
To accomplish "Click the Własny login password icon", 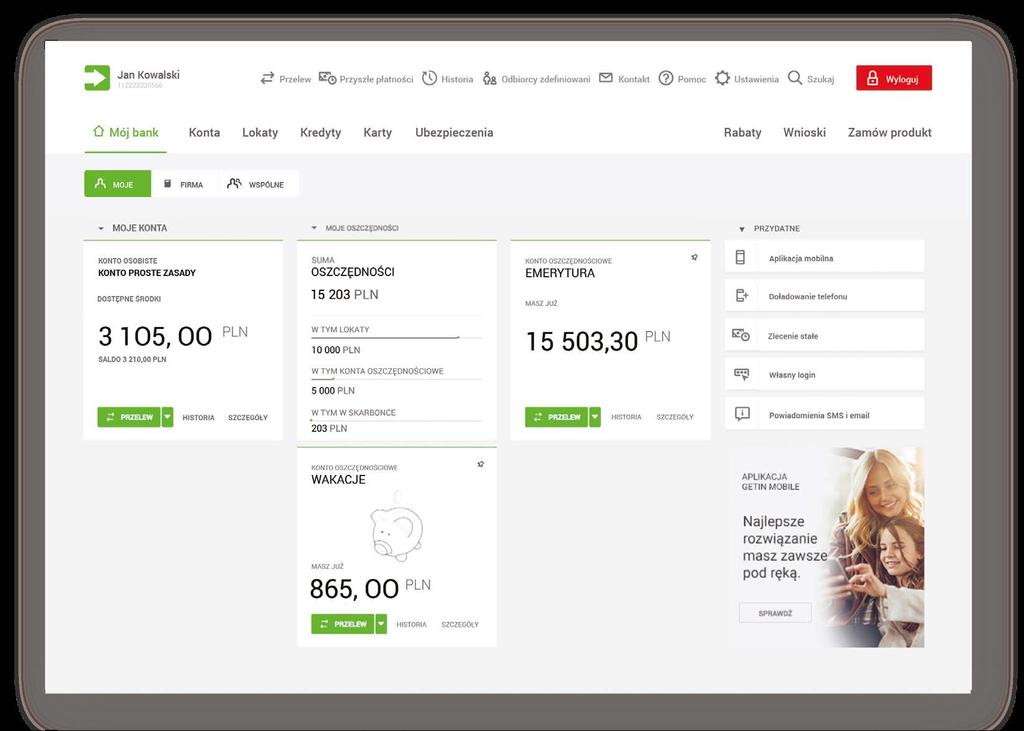I will pyautogui.click(x=741, y=374).
